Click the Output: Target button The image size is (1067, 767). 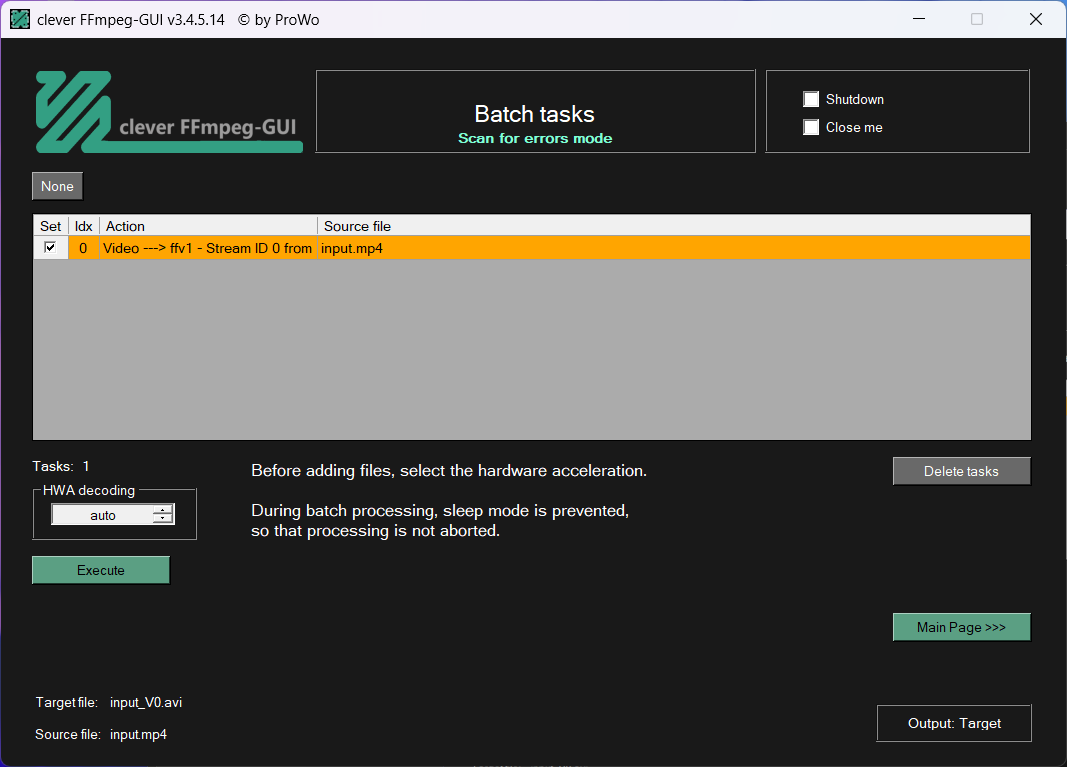tap(954, 723)
